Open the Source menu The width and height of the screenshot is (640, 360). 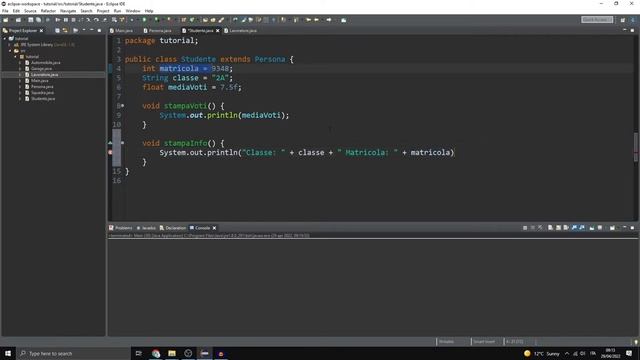30,11
